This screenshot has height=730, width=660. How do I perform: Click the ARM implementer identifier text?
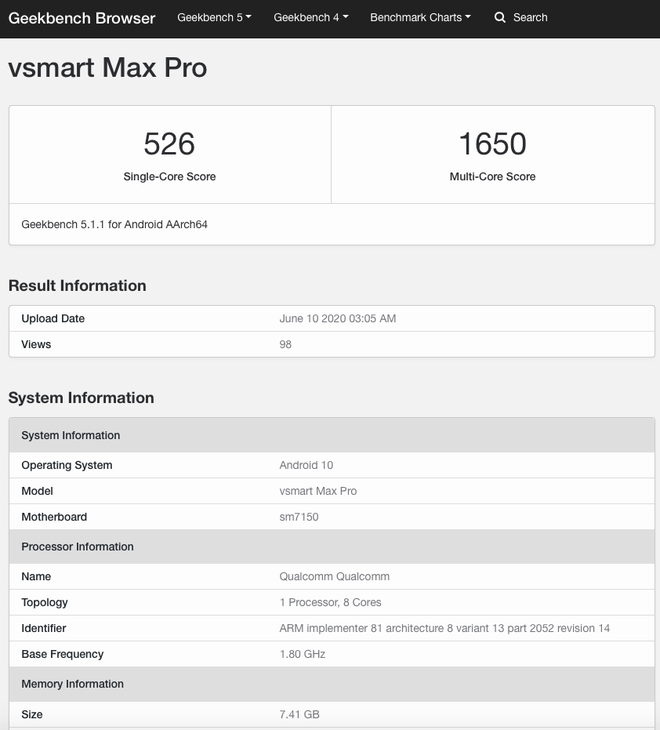[444, 629]
